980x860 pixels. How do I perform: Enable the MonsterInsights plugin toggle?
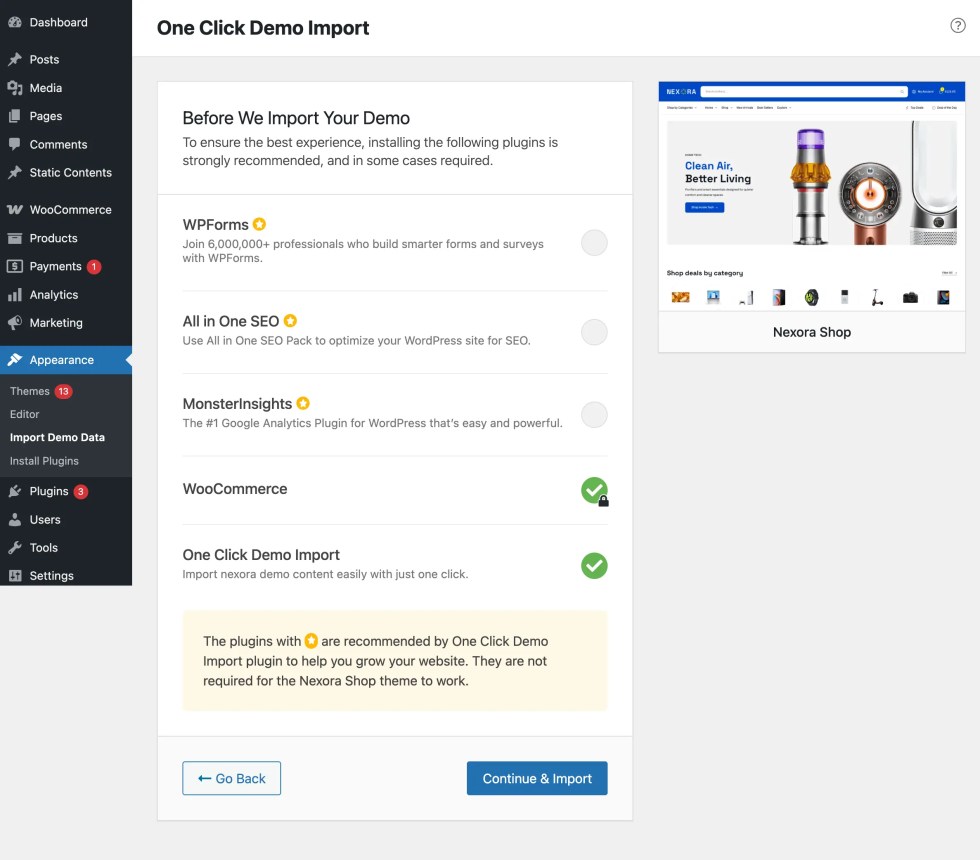click(x=594, y=414)
